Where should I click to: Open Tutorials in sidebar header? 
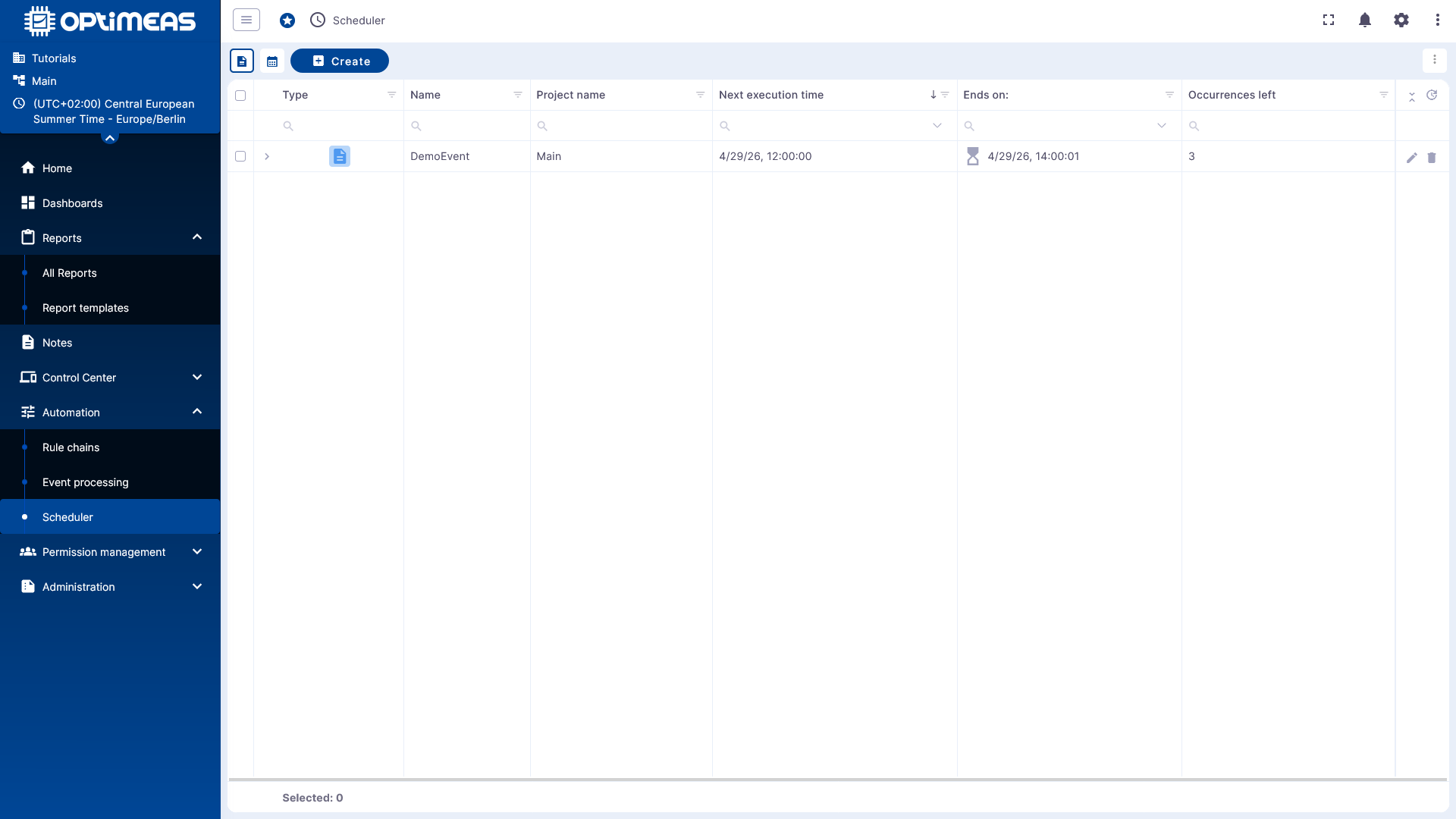coord(54,58)
